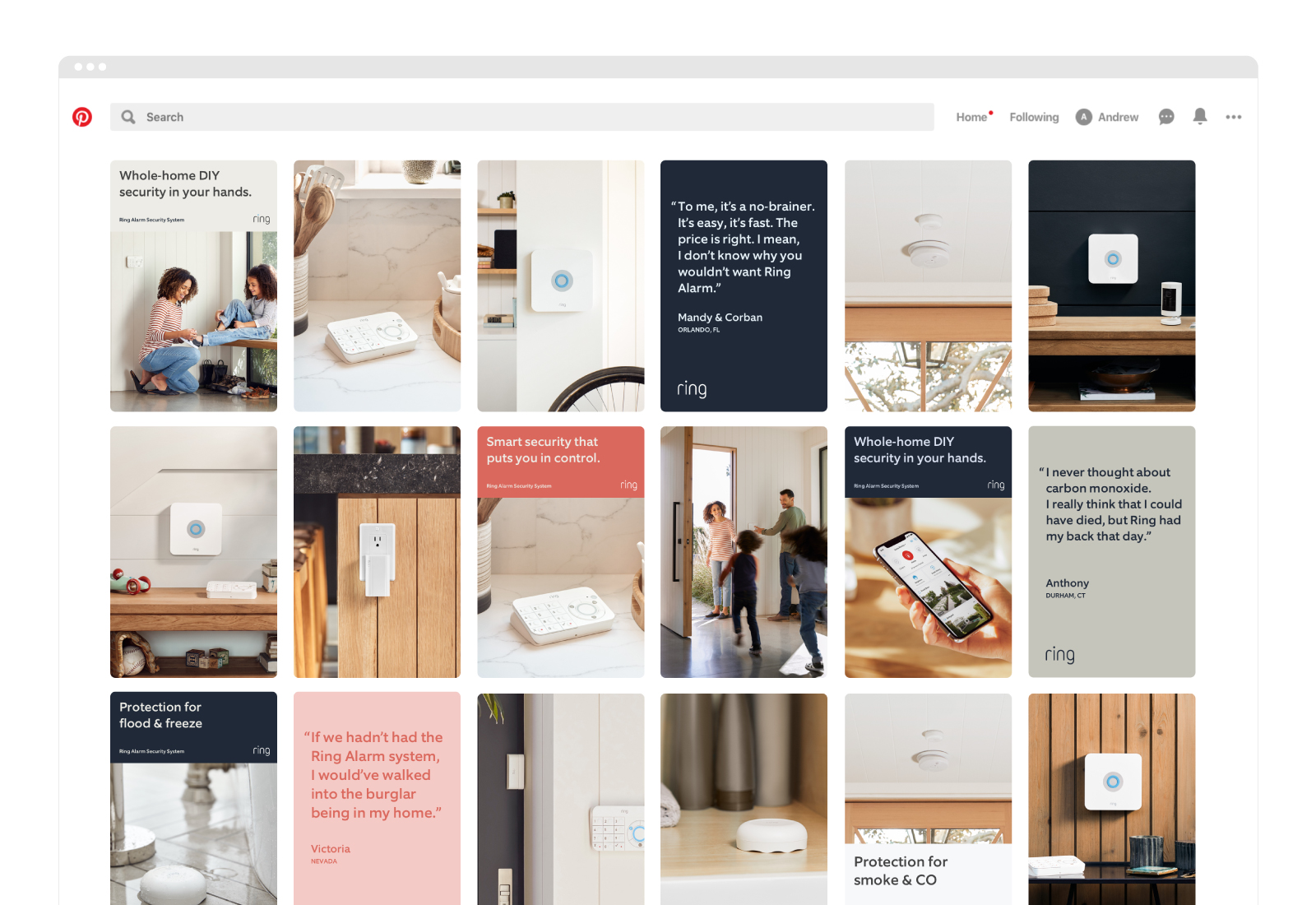Open the Whole-home DIY pin showing a phone
This screenshot has width=1316, height=905.
tap(928, 551)
